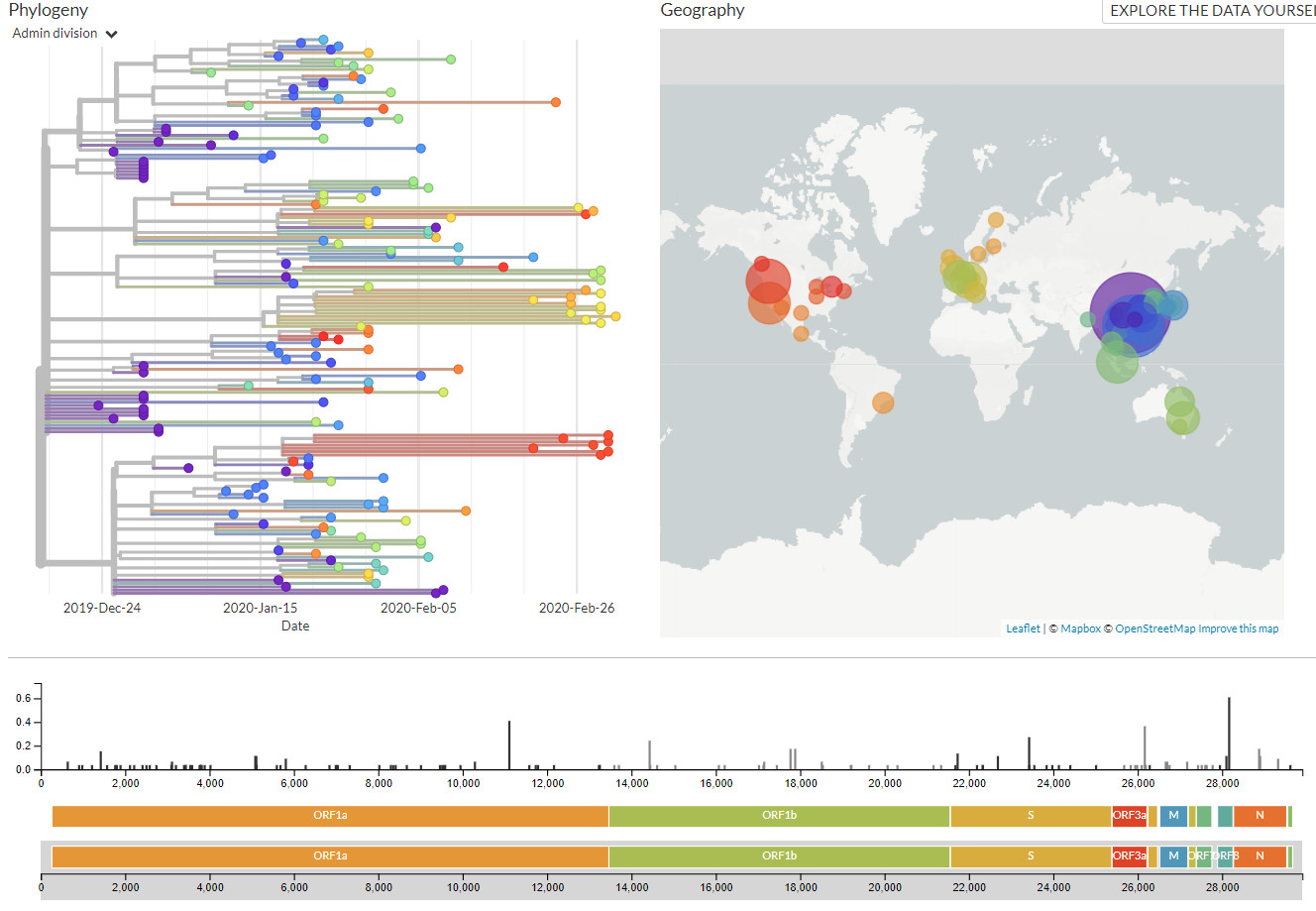Click the large red circle on US west coast
The width and height of the screenshot is (1316, 911).
768,282
